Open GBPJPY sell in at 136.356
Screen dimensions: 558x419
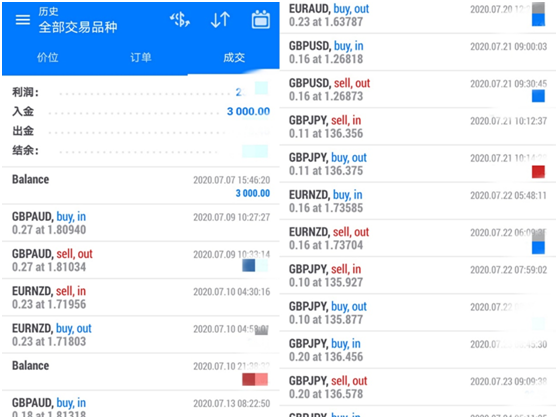pyautogui.click(x=418, y=127)
